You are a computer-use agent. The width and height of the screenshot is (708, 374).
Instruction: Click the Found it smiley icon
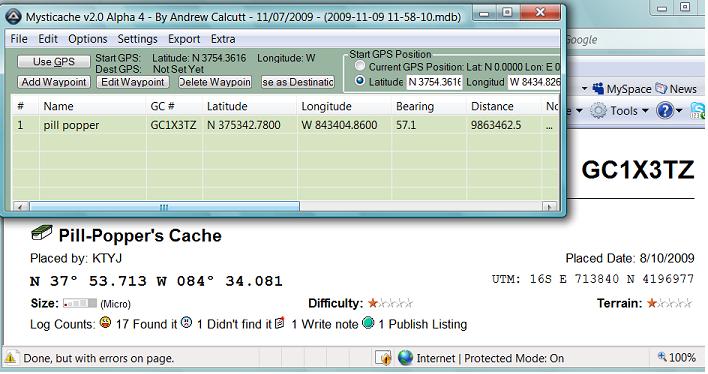pyautogui.click(x=106, y=323)
